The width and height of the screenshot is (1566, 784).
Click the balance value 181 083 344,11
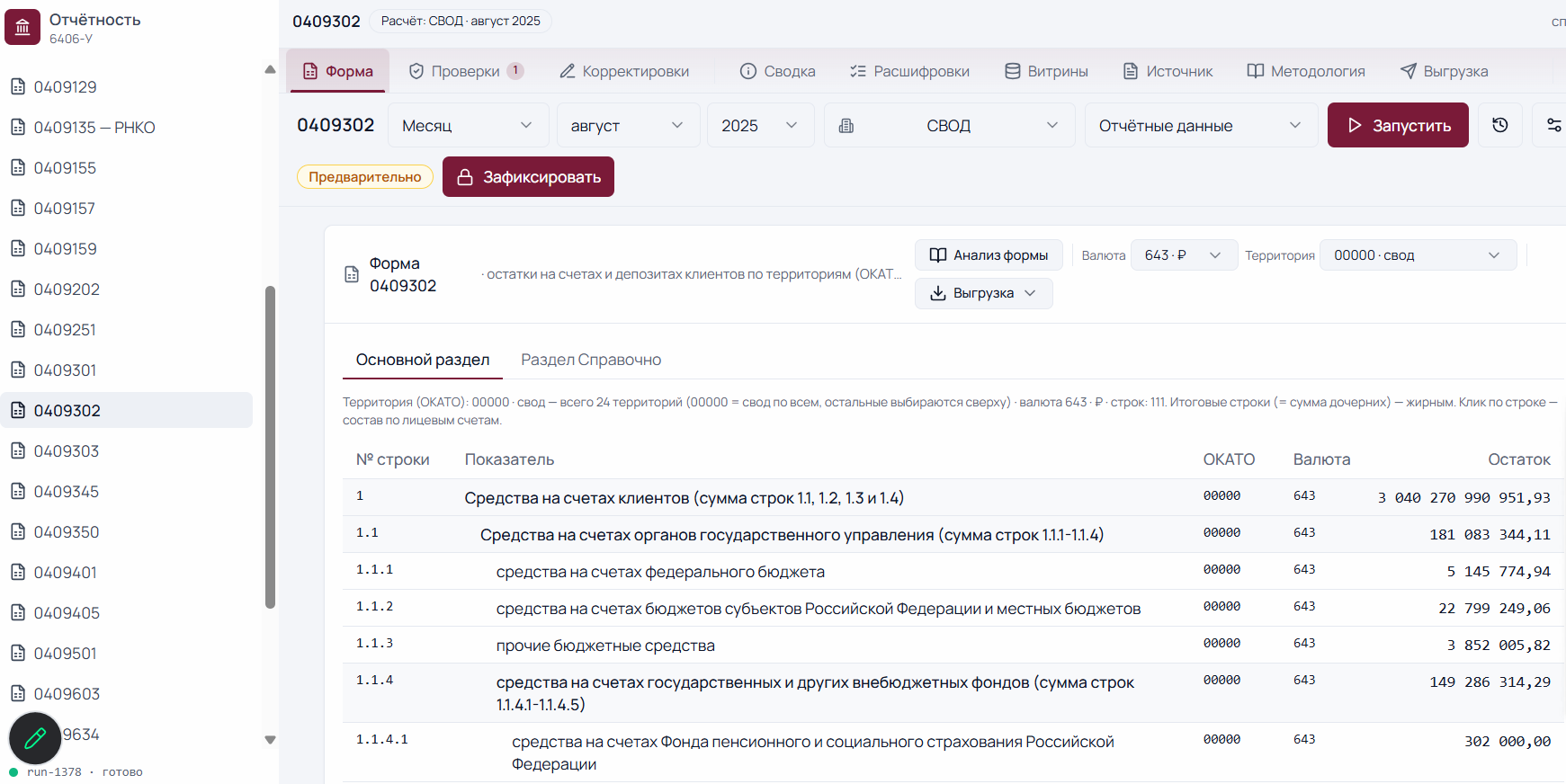point(1490,534)
